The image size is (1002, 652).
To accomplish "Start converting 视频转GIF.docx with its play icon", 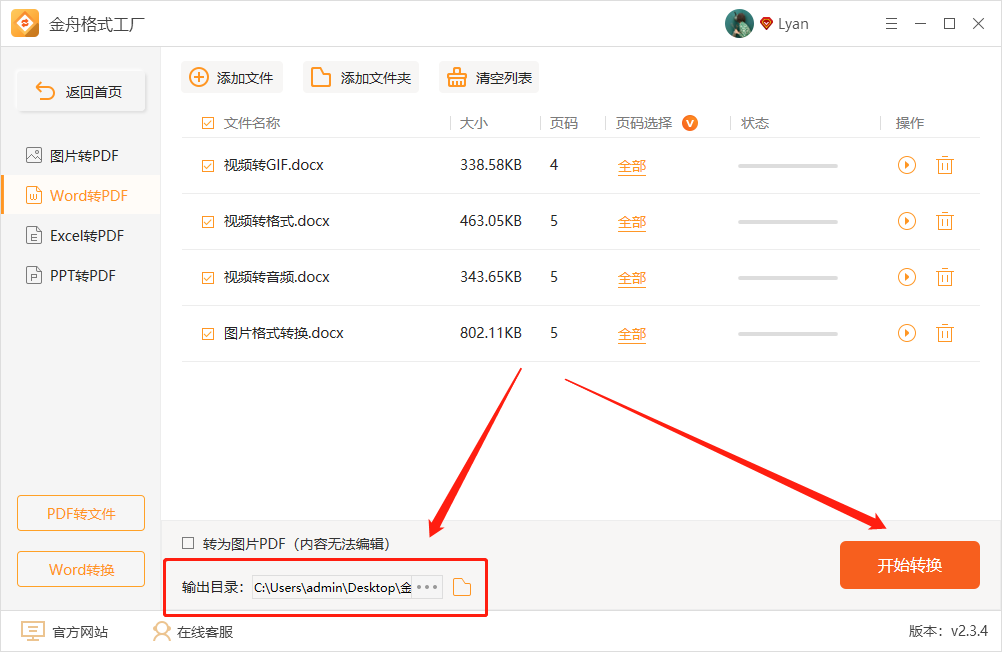I will click(x=906, y=165).
